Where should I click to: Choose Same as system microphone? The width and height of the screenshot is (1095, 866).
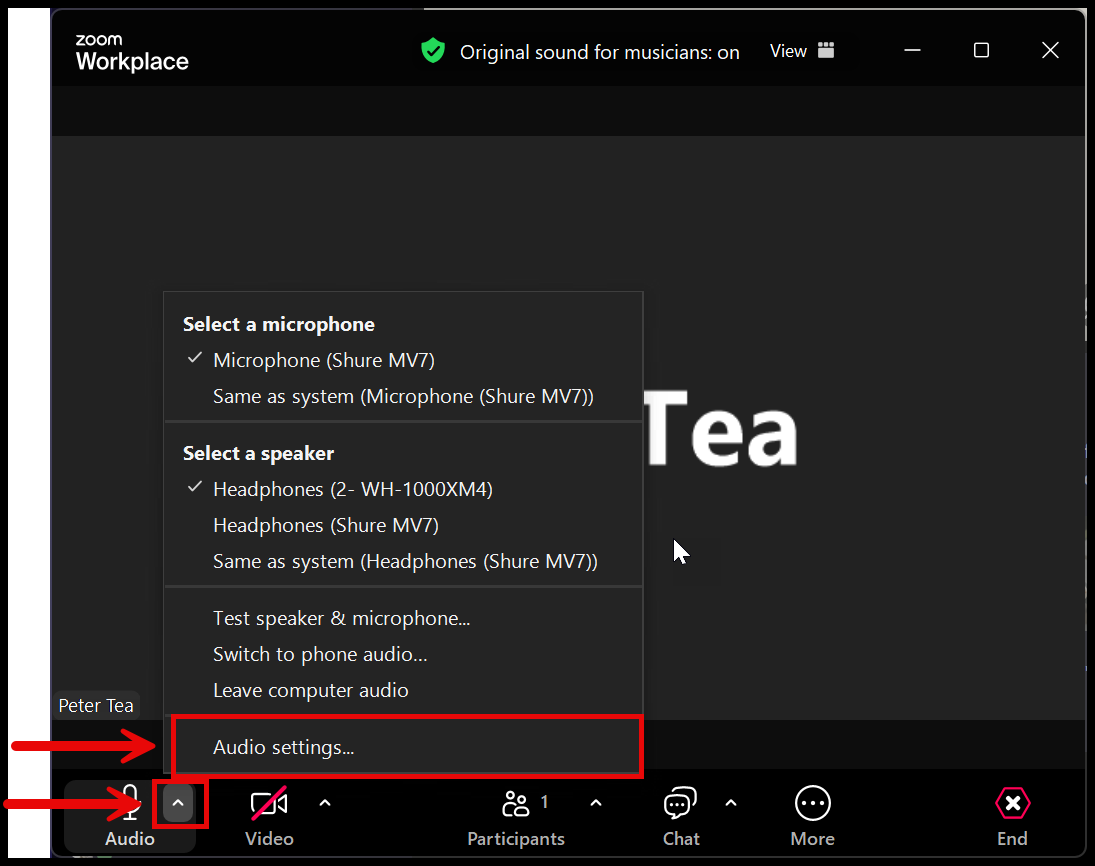403,397
